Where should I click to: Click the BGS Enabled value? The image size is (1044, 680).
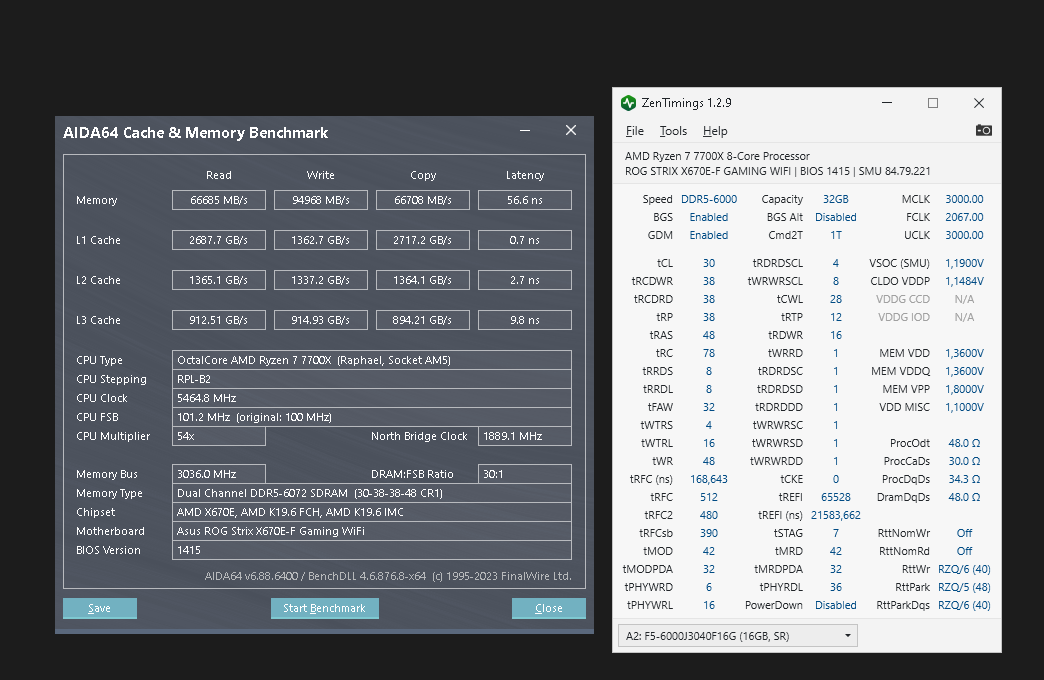(x=708, y=217)
